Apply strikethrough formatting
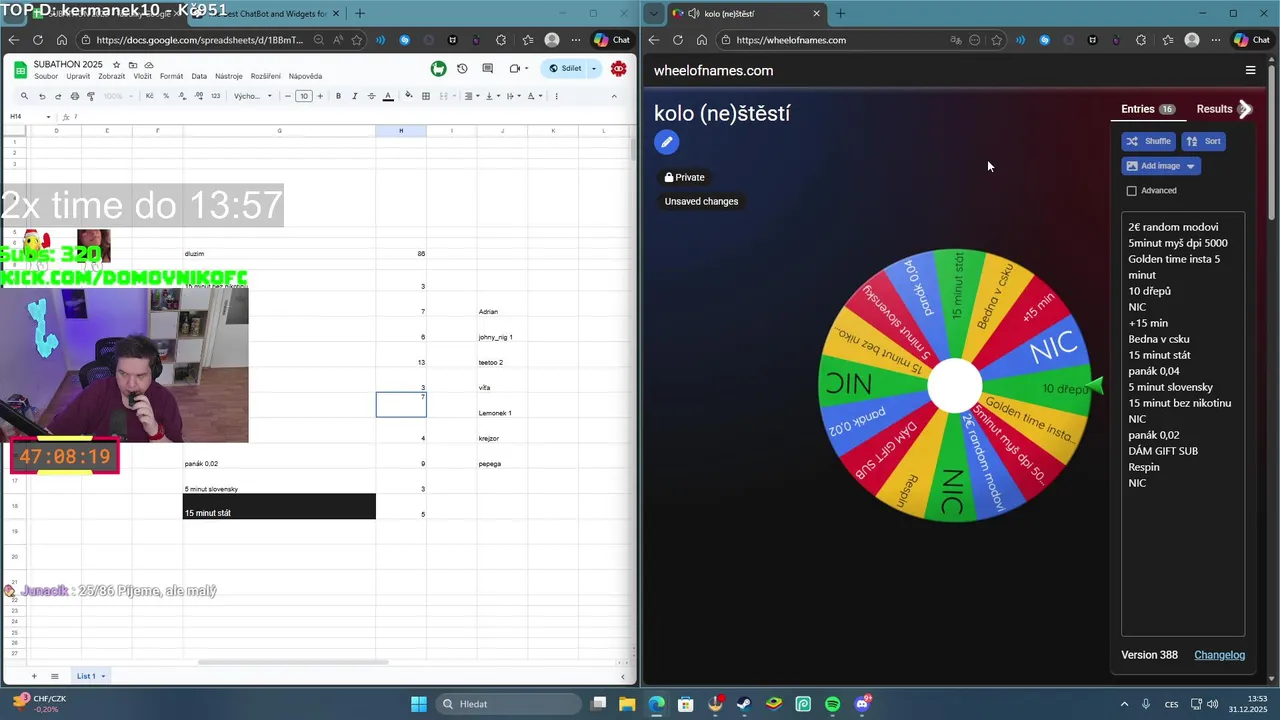The width and height of the screenshot is (1280, 720). coord(371,96)
